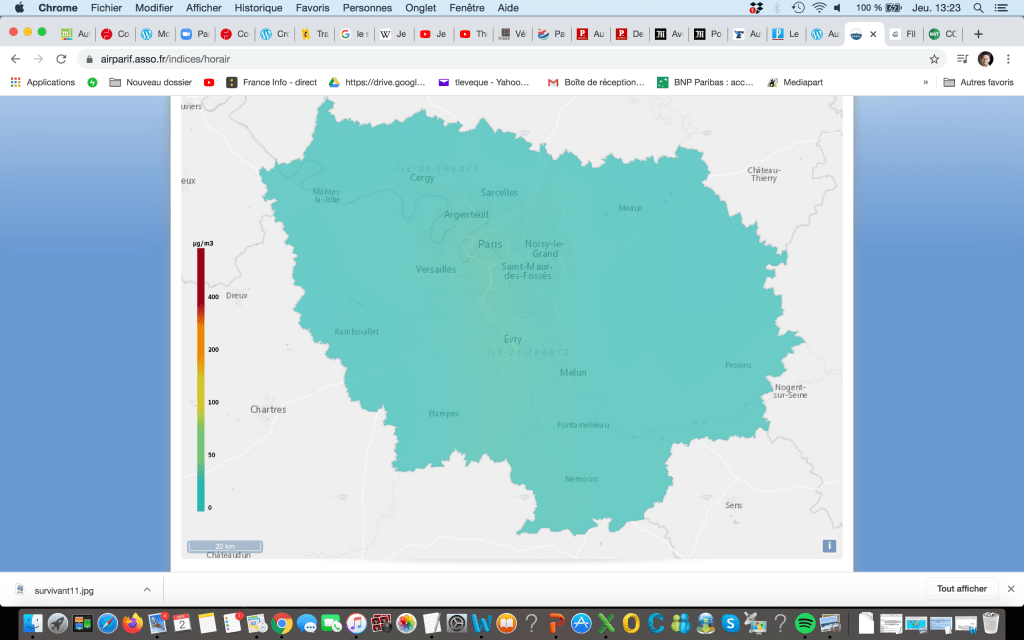Image resolution: width=1024 pixels, height=640 pixels.
Task: Open the Historique menu
Action: 258,7
